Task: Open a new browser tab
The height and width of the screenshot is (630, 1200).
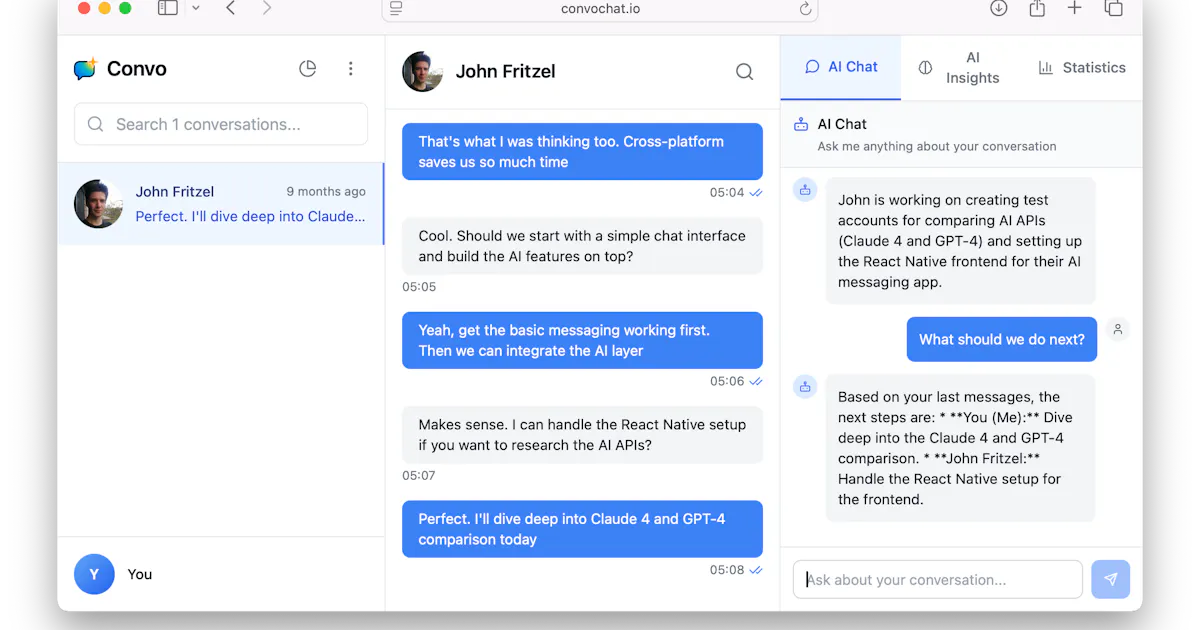Action: pyautogui.click(x=1074, y=8)
